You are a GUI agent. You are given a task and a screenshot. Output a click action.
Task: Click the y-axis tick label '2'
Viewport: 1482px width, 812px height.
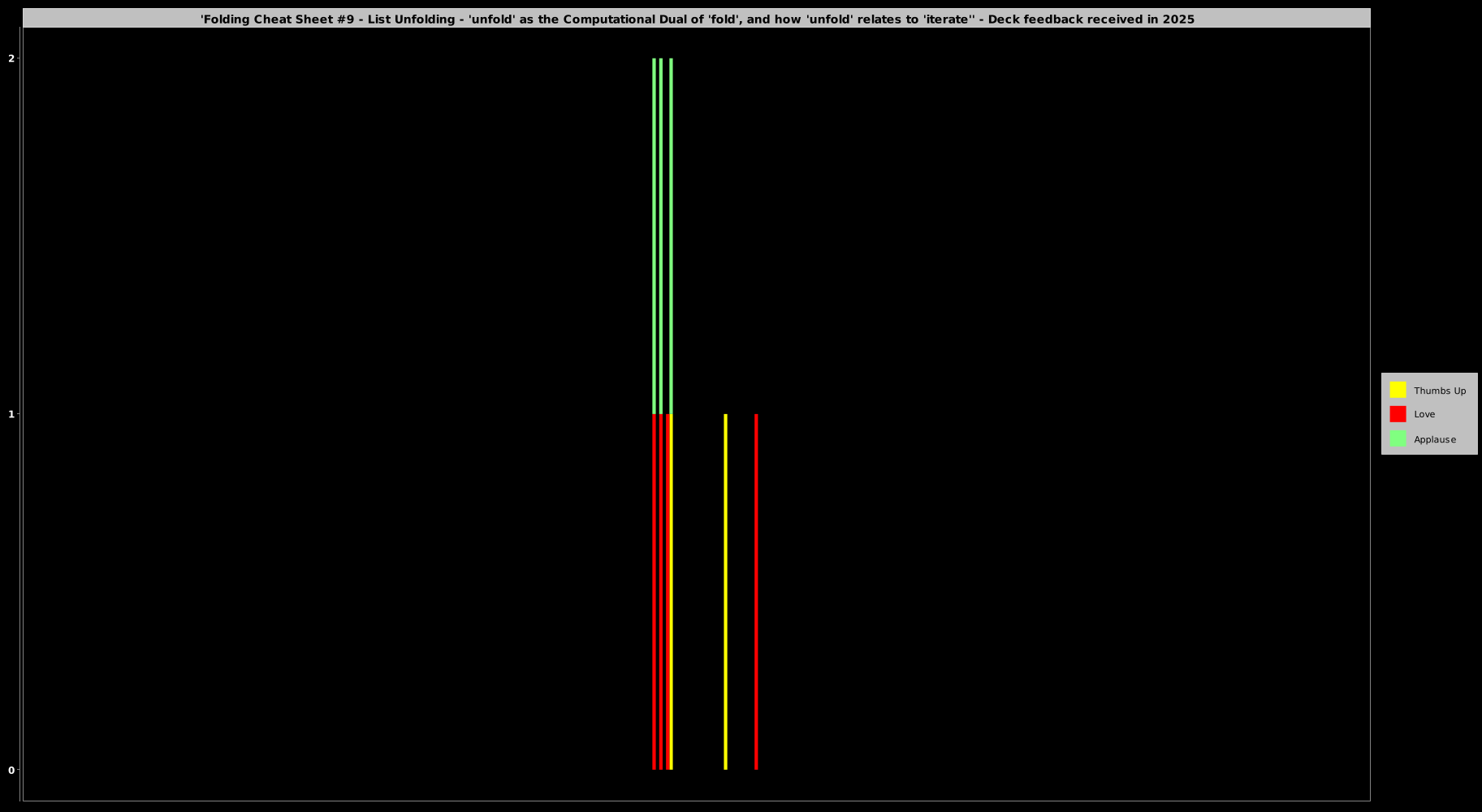(11, 58)
